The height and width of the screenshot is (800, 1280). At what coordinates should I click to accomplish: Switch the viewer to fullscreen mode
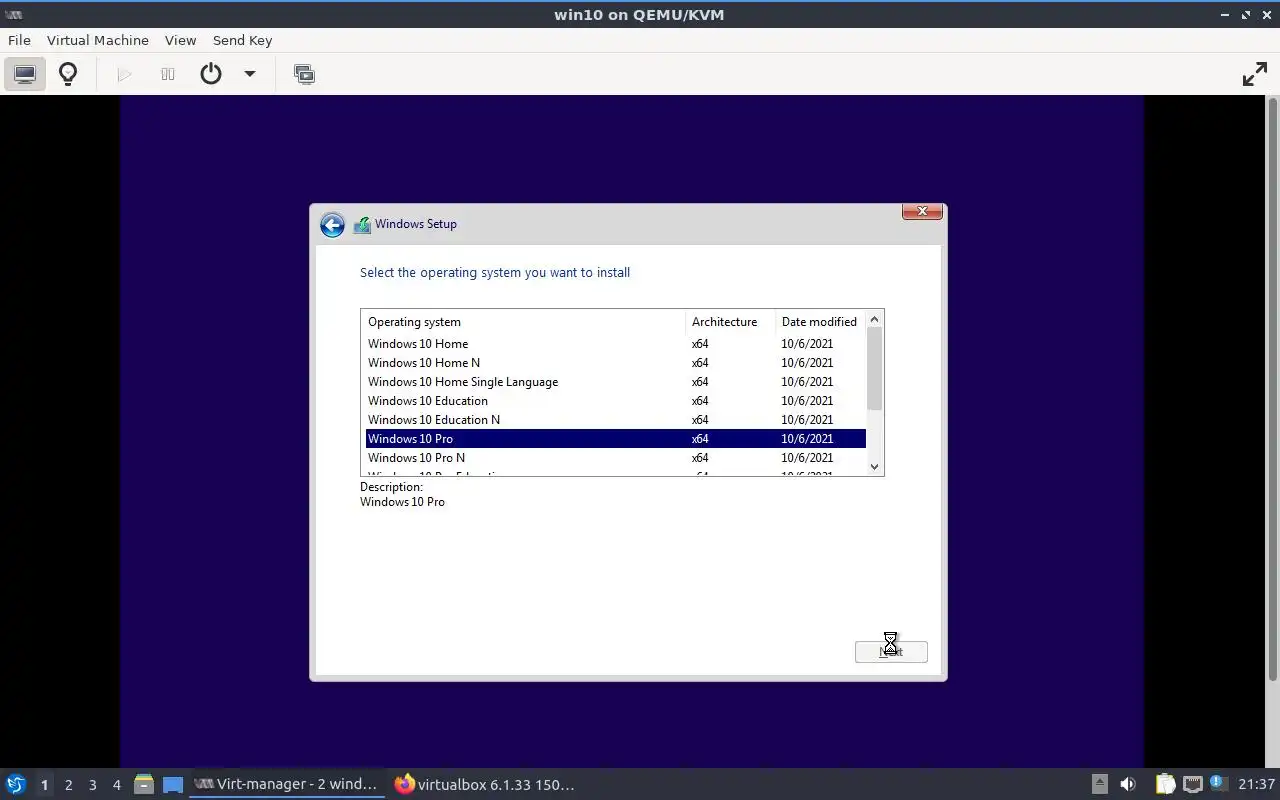tap(1255, 74)
